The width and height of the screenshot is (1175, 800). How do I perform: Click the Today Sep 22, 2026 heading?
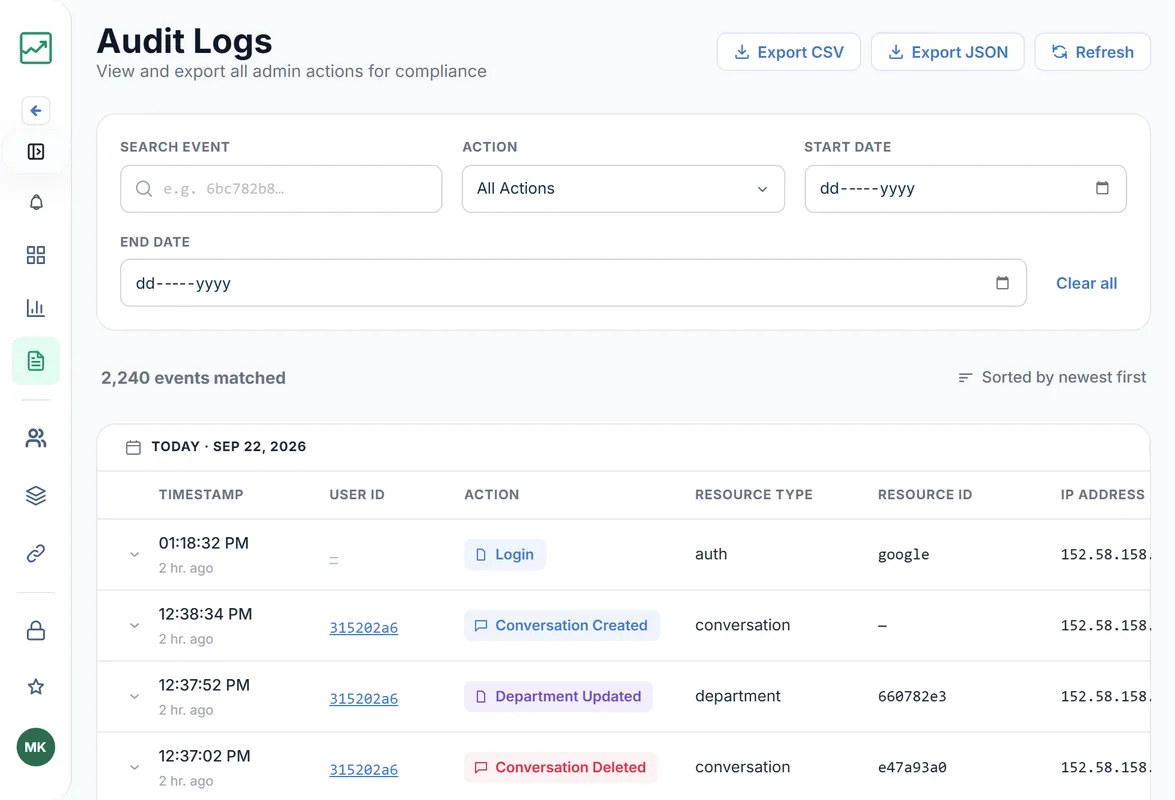(x=229, y=446)
